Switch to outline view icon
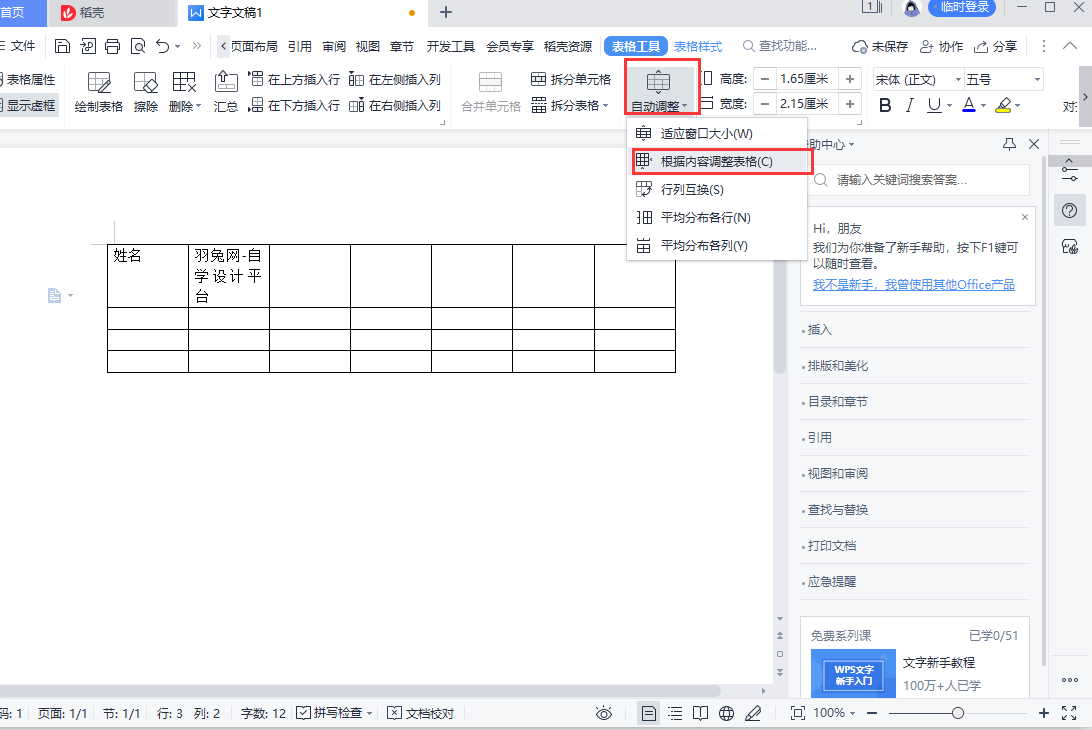This screenshot has width=1092, height=730. tap(675, 713)
